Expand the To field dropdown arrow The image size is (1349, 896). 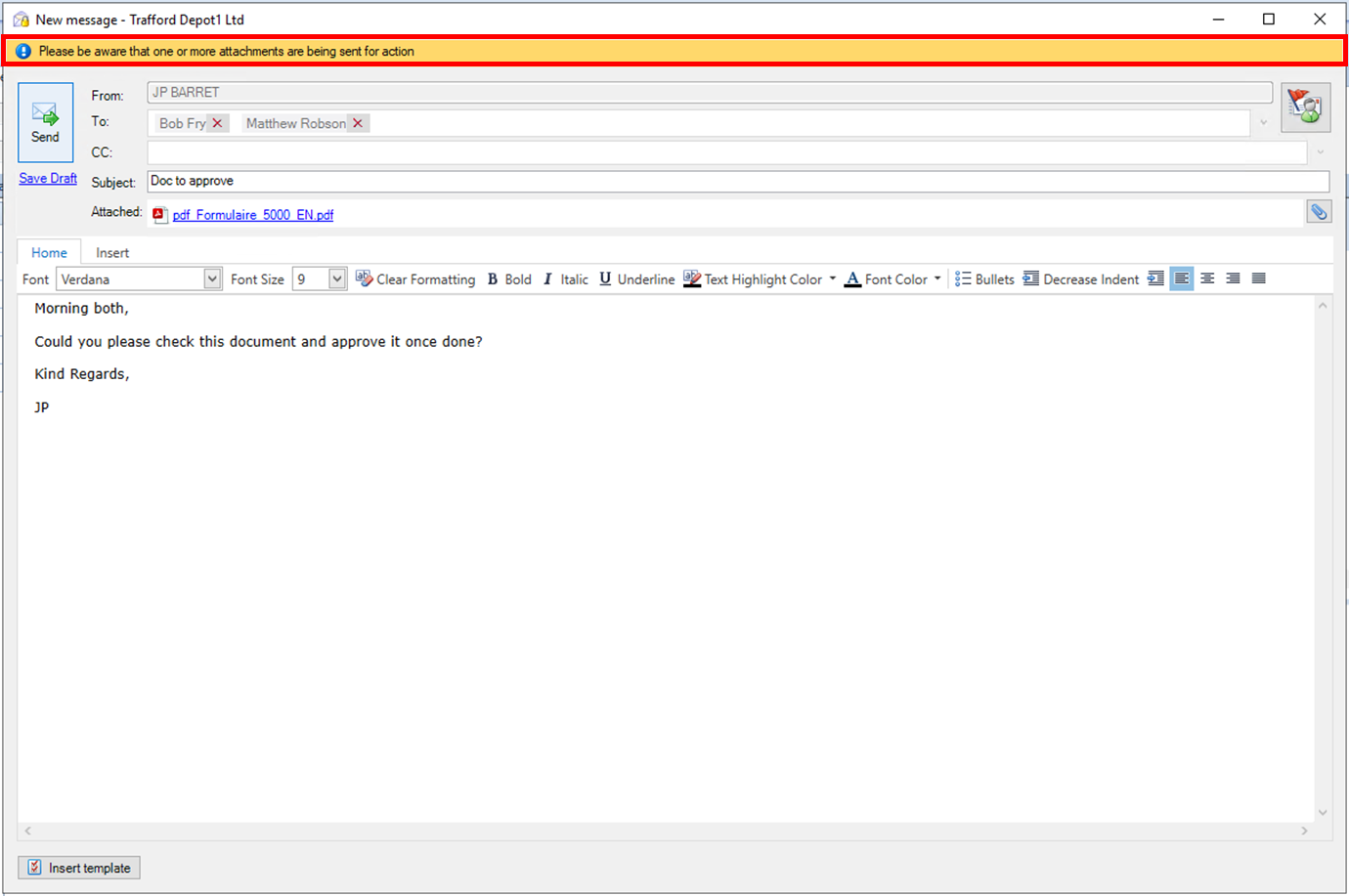[1264, 123]
